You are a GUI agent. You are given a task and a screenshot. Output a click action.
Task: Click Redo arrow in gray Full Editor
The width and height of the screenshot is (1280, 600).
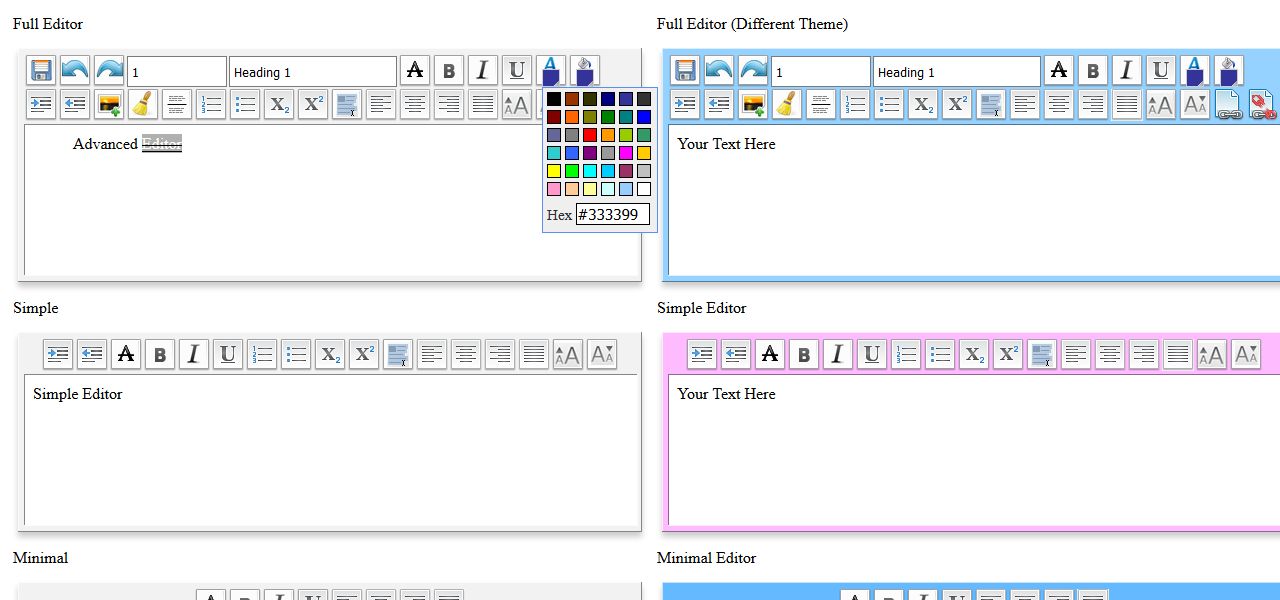click(x=109, y=71)
